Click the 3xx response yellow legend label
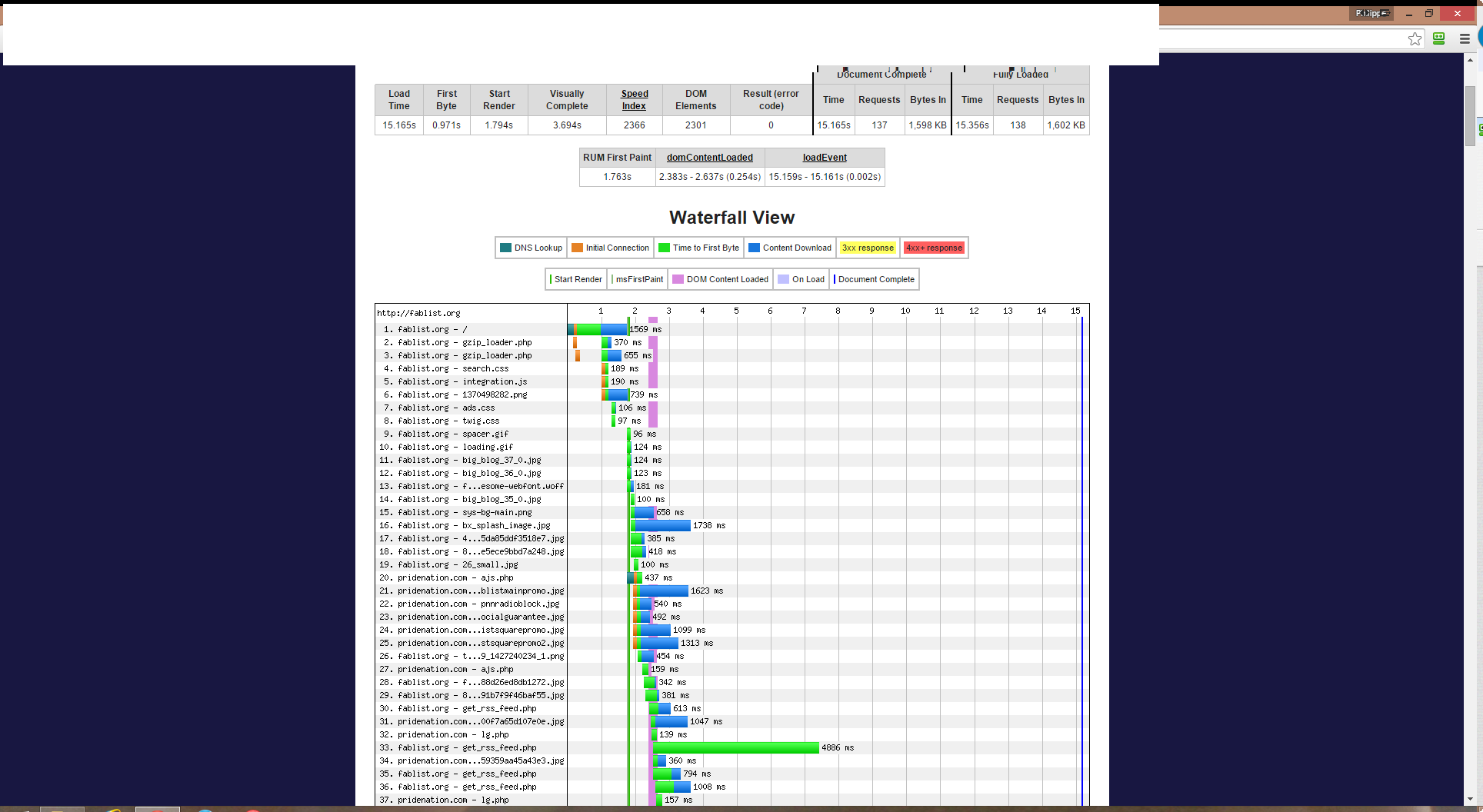 pyautogui.click(x=868, y=248)
